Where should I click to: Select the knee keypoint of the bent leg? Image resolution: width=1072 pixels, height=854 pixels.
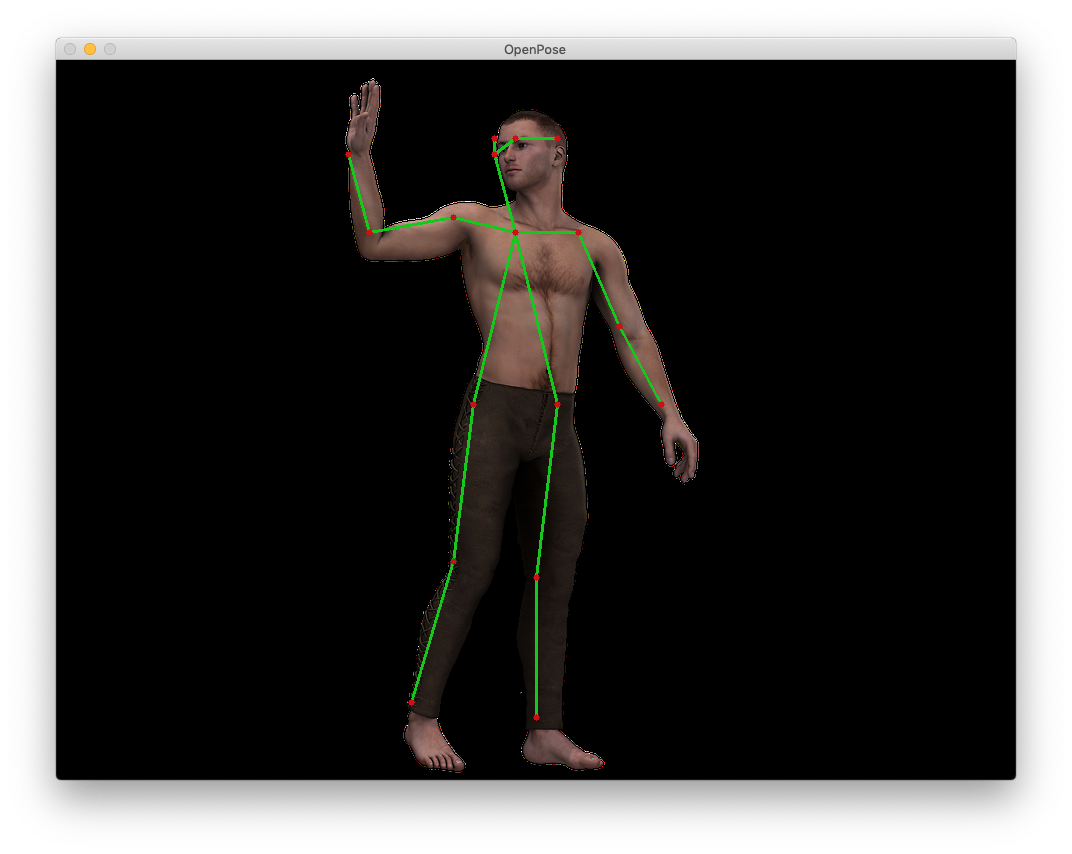(453, 561)
